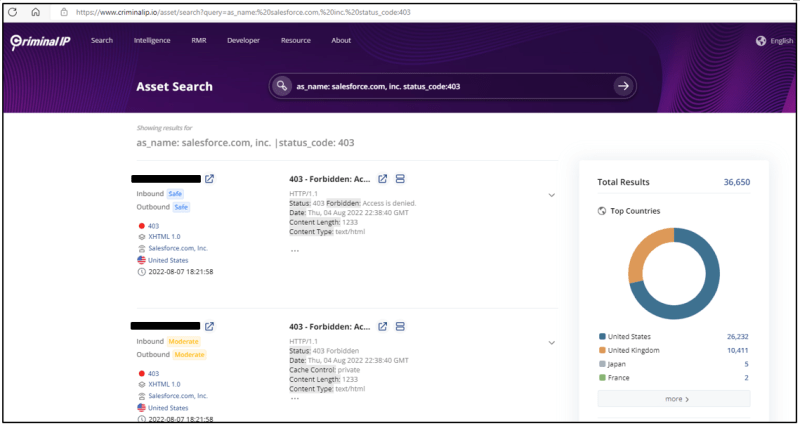Click the XHTML 1.0 link in the first result

[164, 237]
